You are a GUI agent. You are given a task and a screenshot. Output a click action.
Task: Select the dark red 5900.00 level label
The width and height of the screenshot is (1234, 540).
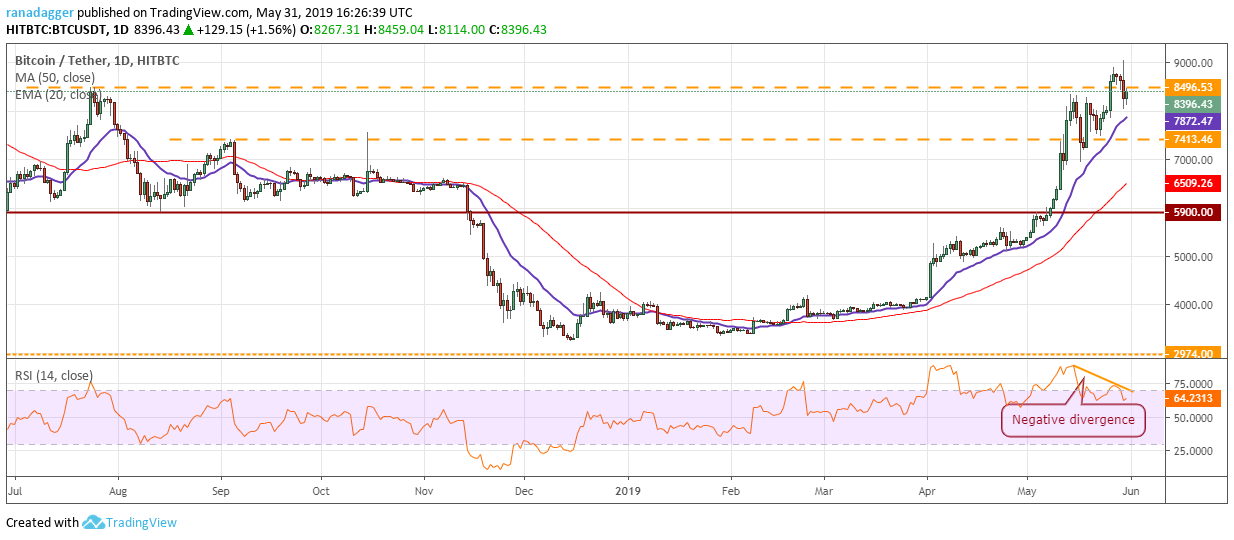pos(1193,212)
